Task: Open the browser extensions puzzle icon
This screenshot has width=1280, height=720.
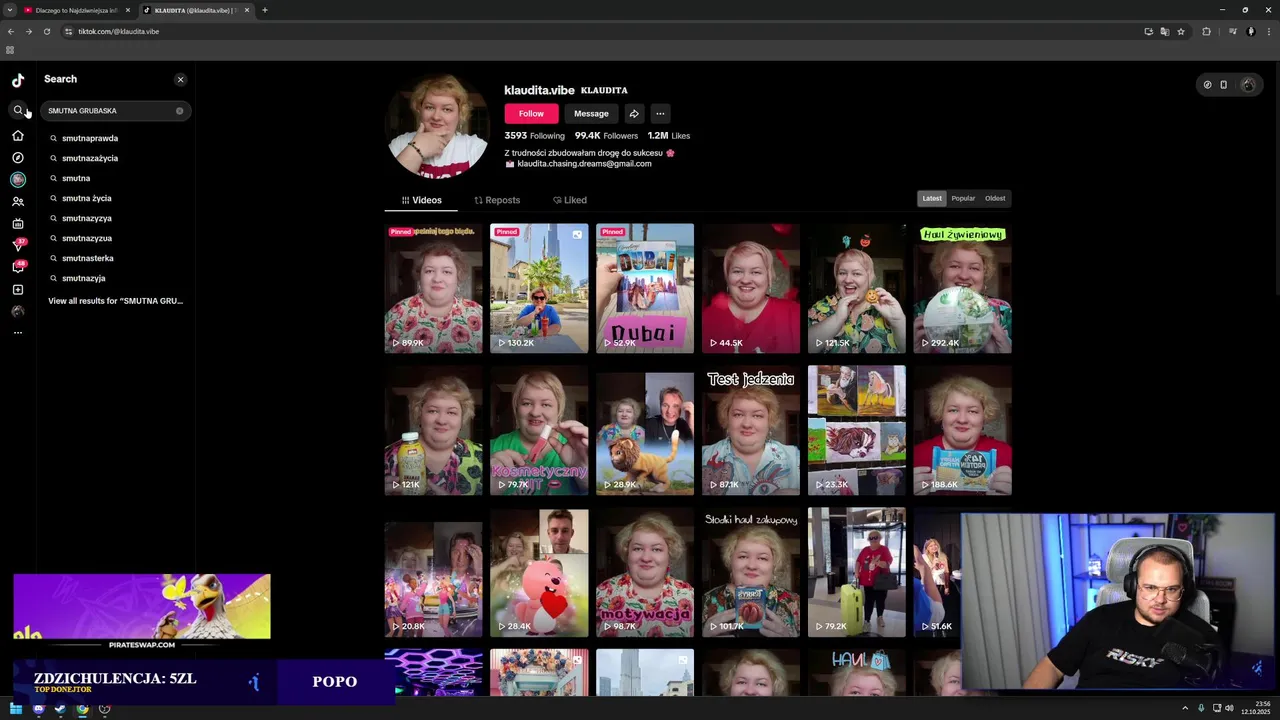Action: pos(1206,31)
